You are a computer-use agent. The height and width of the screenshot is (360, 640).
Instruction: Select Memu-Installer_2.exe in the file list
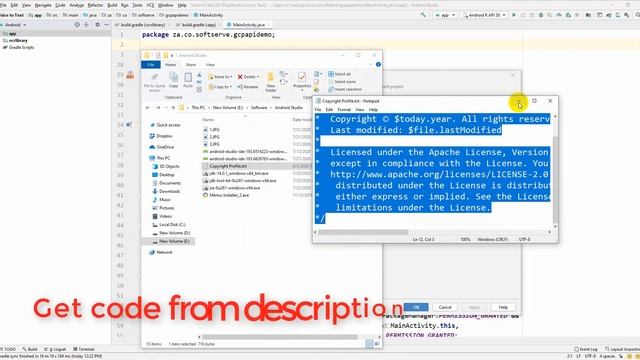[226, 195]
